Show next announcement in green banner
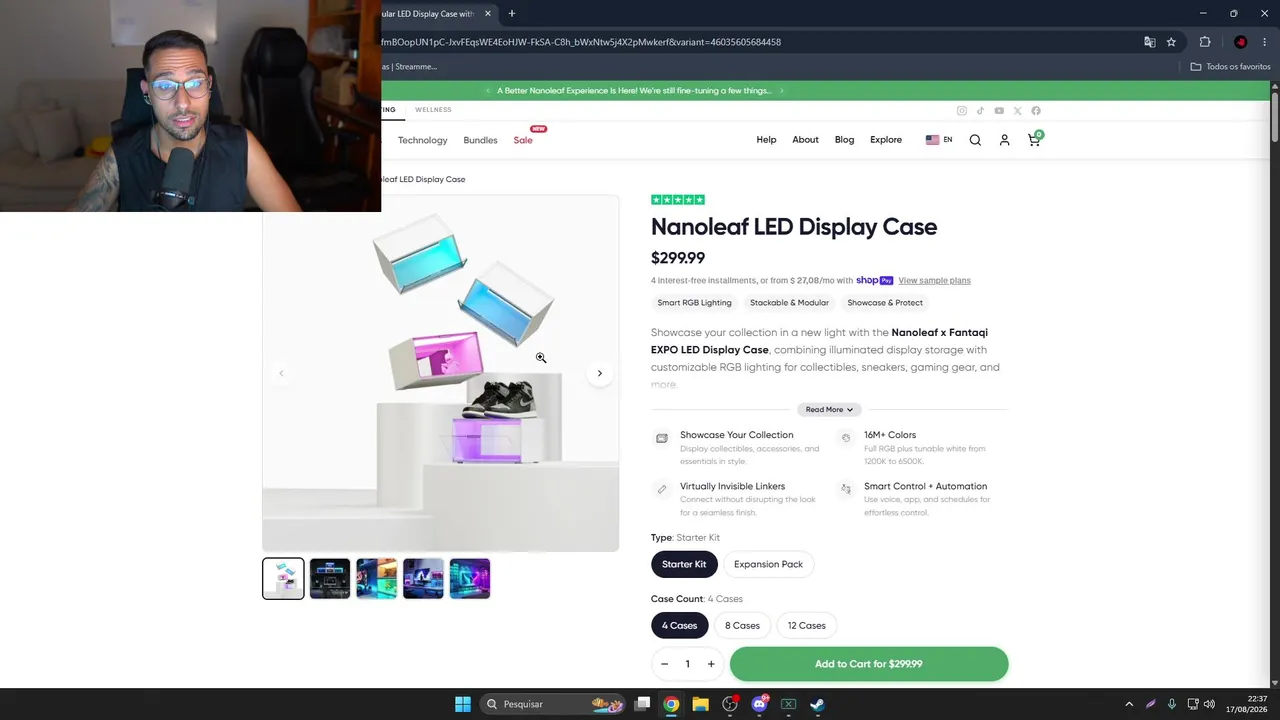Screen dimensions: 1280x720 coord(782,91)
